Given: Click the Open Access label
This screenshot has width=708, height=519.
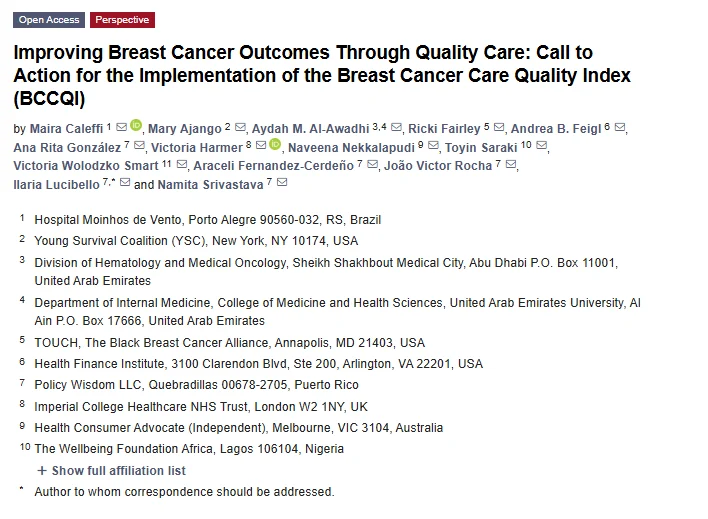Looking at the screenshot, I should pyautogui.click(x=48, y=20).
